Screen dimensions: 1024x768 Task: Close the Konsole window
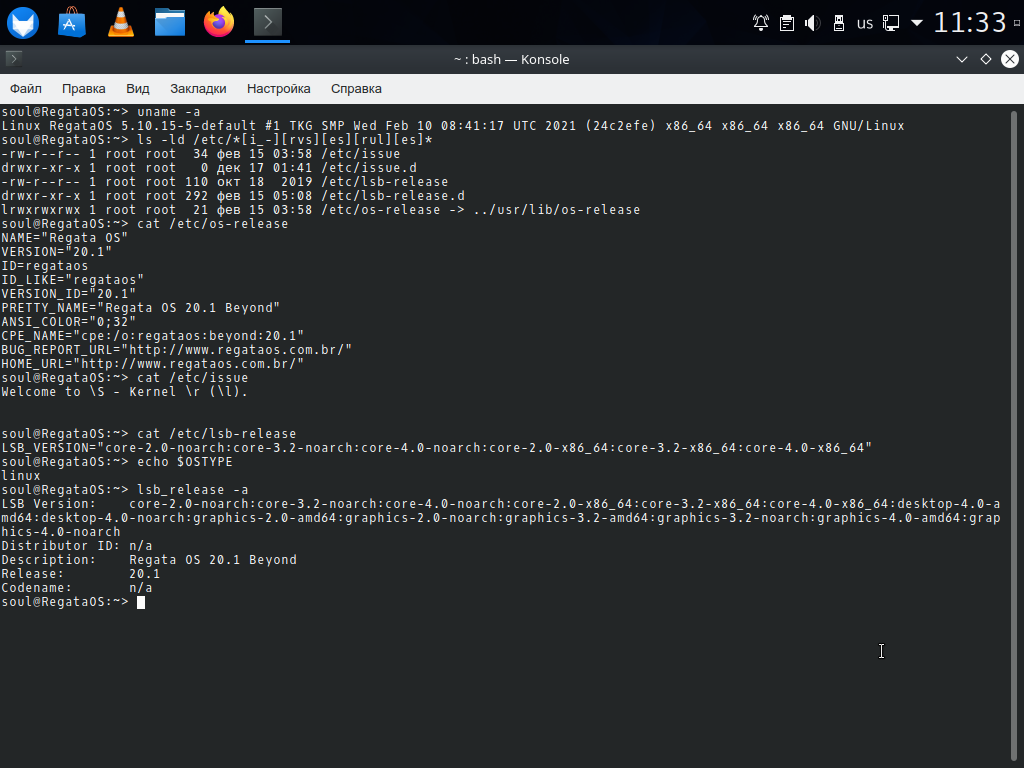point(1010,59)
